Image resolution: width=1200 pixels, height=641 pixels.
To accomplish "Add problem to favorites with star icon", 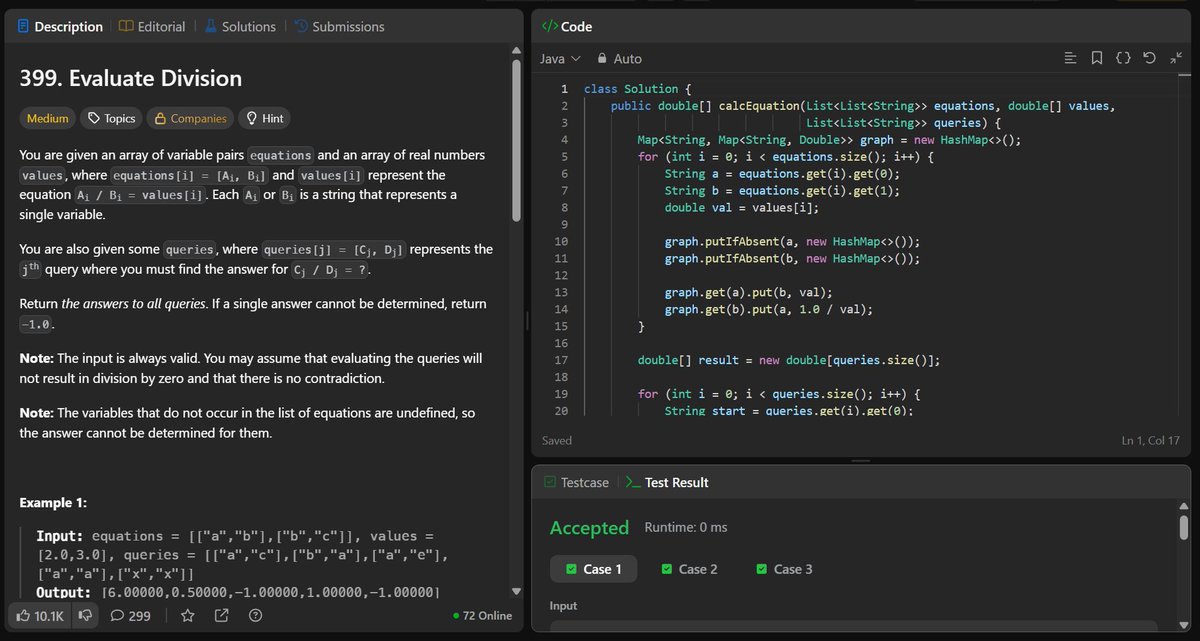I will click(187, 616).
